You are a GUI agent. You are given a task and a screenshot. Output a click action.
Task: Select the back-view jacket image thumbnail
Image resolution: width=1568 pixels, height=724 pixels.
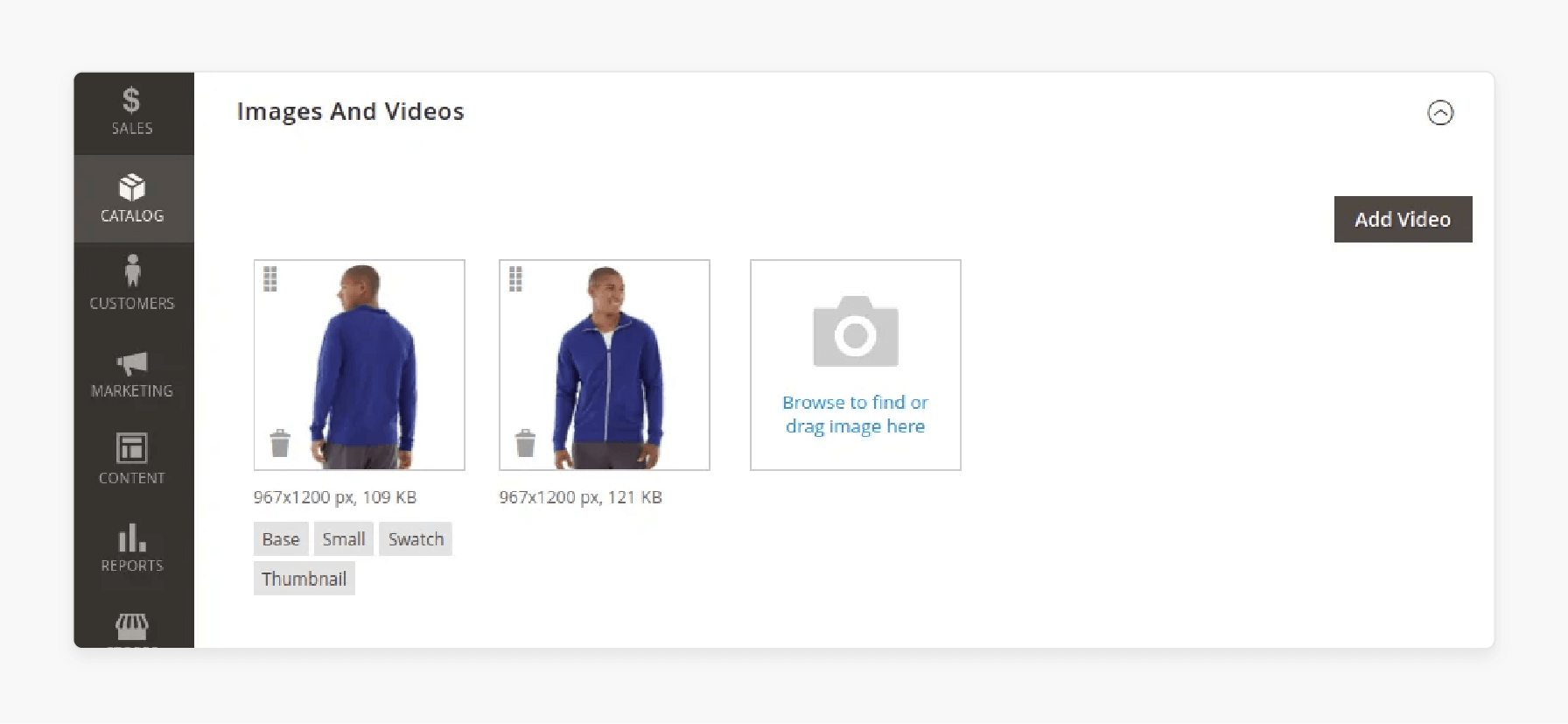click(360, 365)
